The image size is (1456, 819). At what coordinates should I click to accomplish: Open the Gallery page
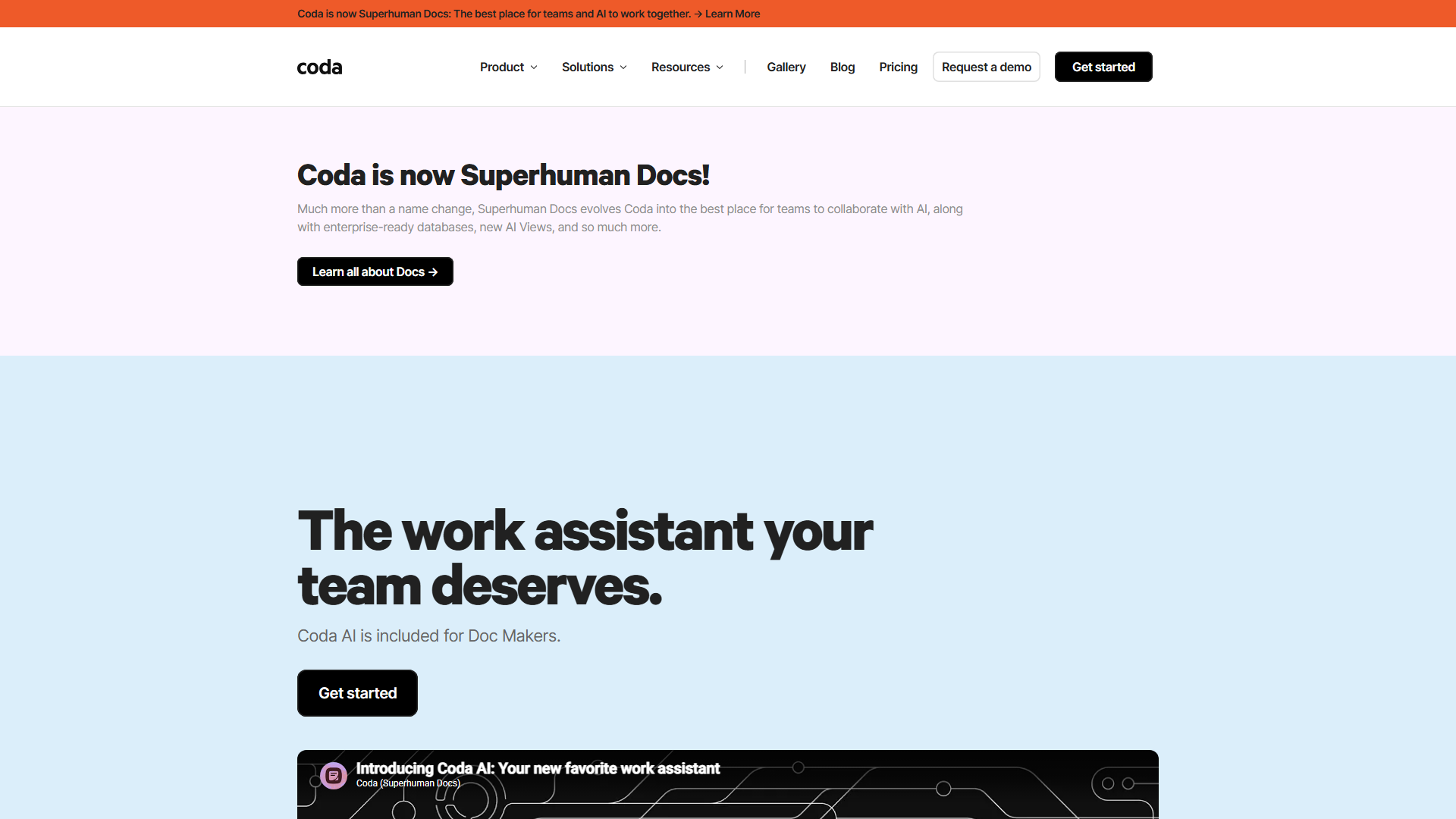point(786,67)
